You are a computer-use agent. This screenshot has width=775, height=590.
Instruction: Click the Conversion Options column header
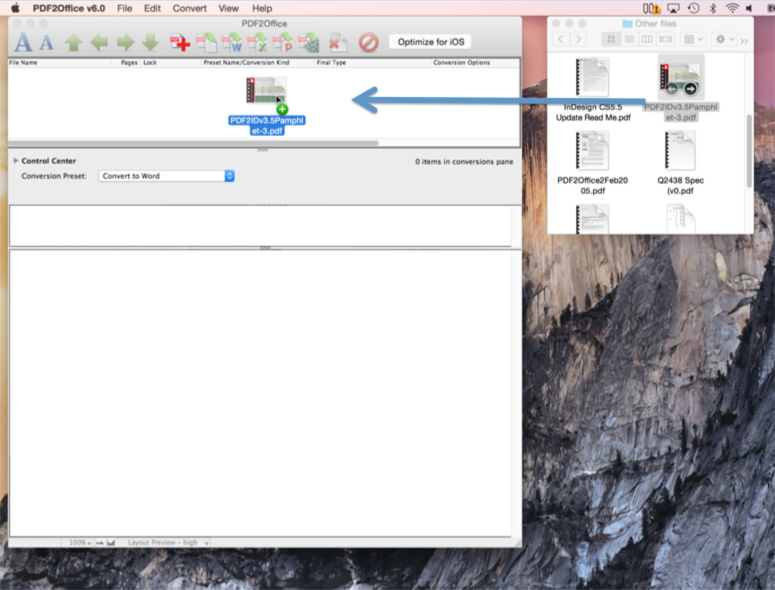pyautogui.click(x=462, y=63)
